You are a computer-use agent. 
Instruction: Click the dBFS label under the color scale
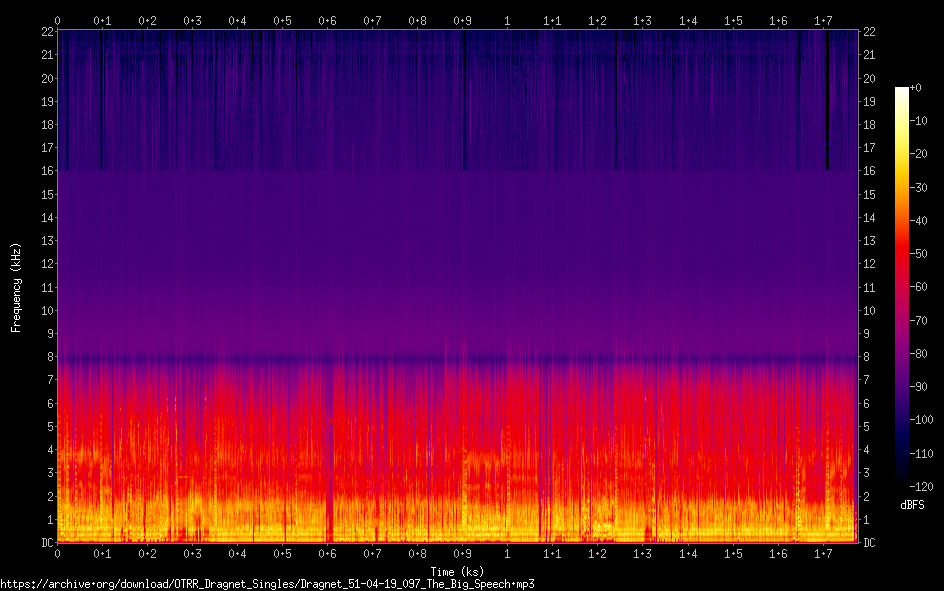click(912, 505)
